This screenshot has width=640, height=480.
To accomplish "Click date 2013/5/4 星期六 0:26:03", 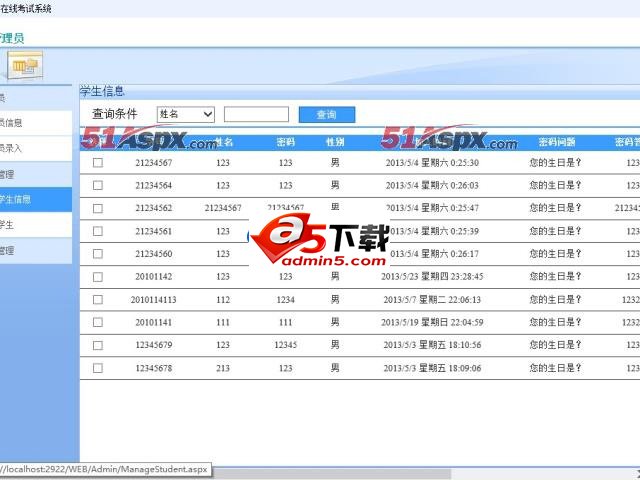I will [432, 186].
